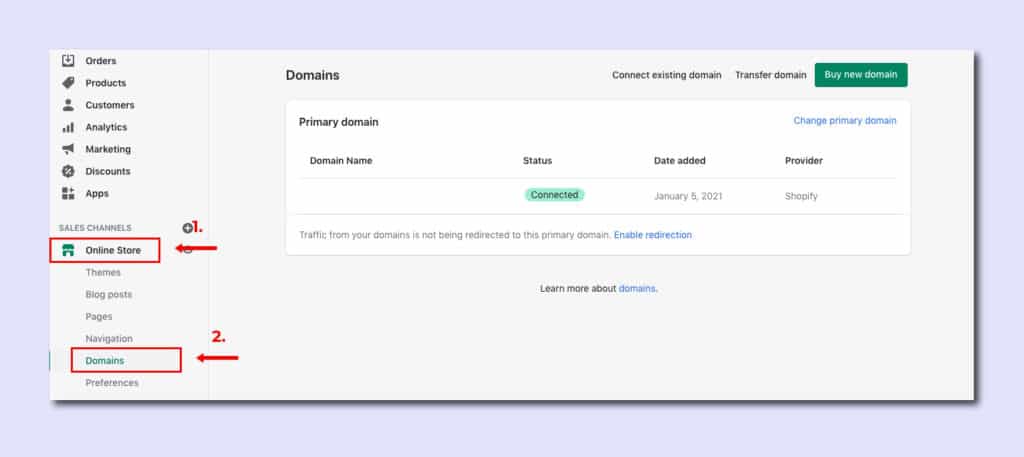Click the Date added column header

coord(680,161)
